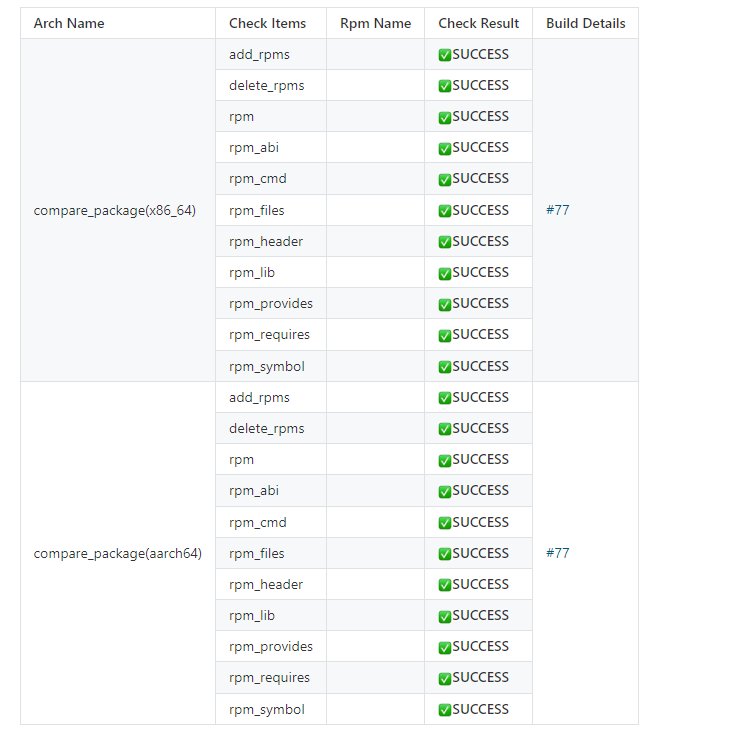Image resolution: width=738 pixels, height=731 pixels.
Task: Click the Arch Name column header
Action: click(69, 23)
